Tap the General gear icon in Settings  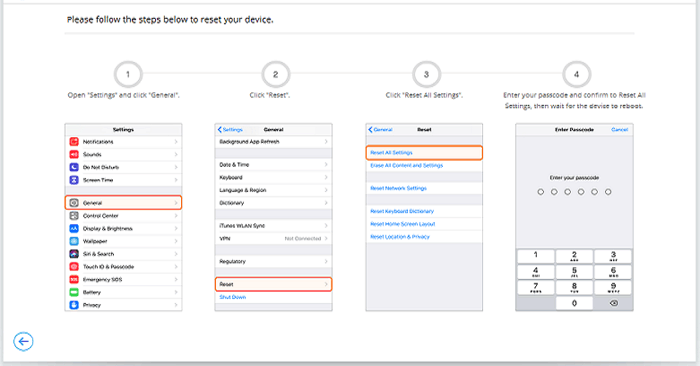(x=74, y=203)
